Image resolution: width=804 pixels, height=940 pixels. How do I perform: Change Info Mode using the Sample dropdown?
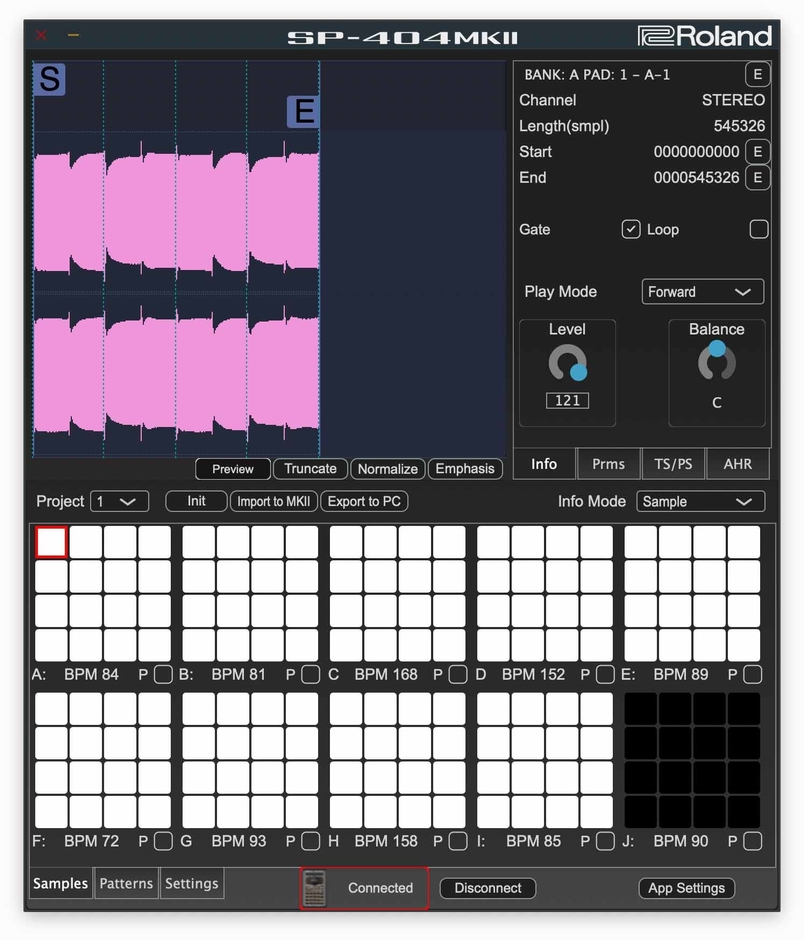click(700, 501)
